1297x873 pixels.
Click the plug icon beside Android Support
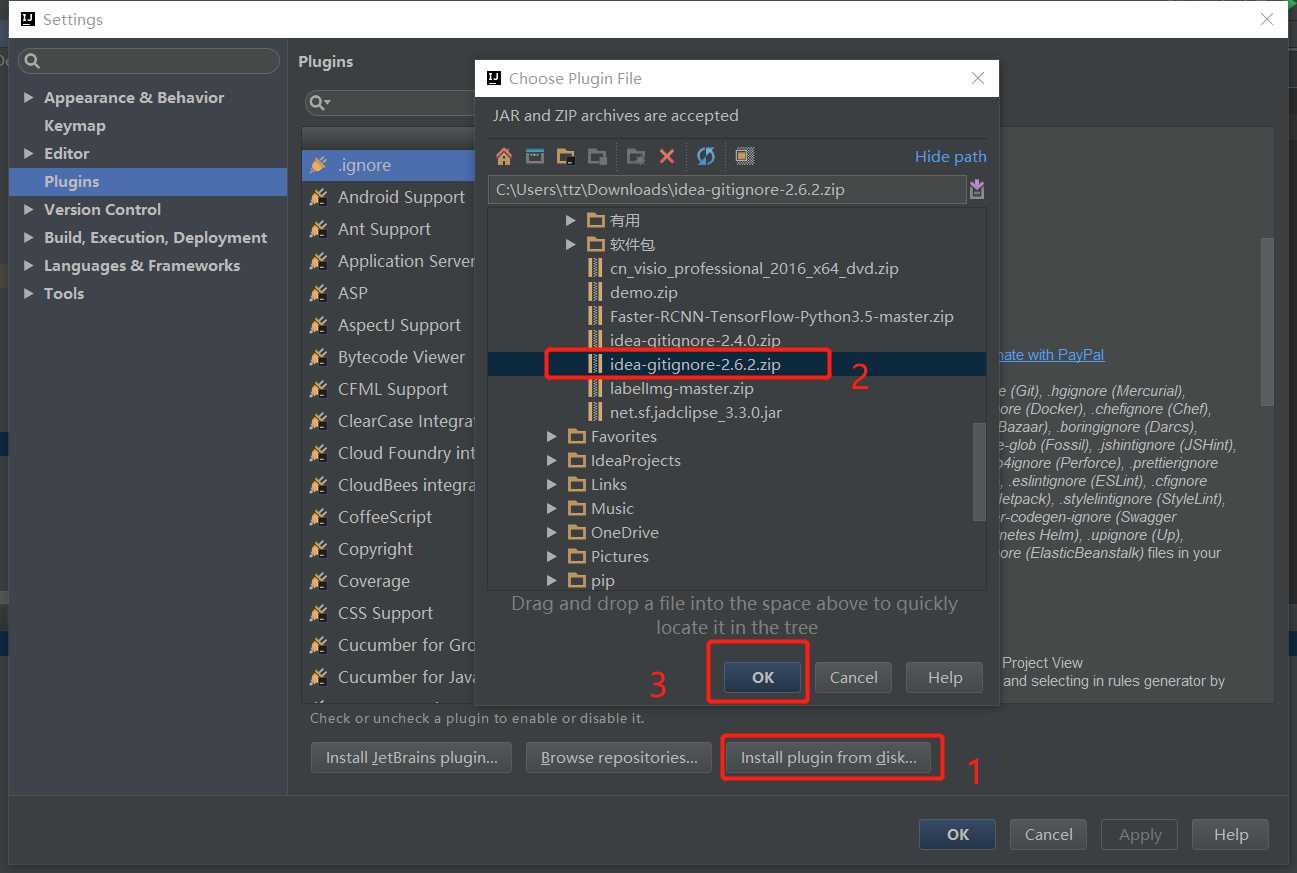click(x=319, y=197)
